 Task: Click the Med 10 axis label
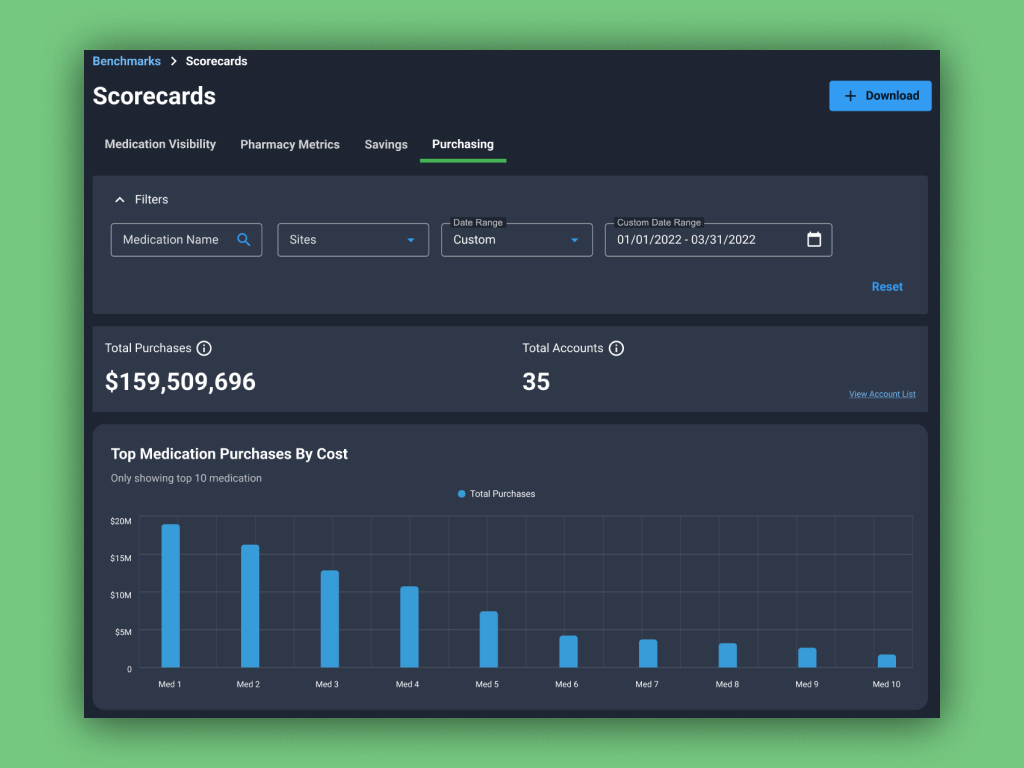tap(886, 684)
